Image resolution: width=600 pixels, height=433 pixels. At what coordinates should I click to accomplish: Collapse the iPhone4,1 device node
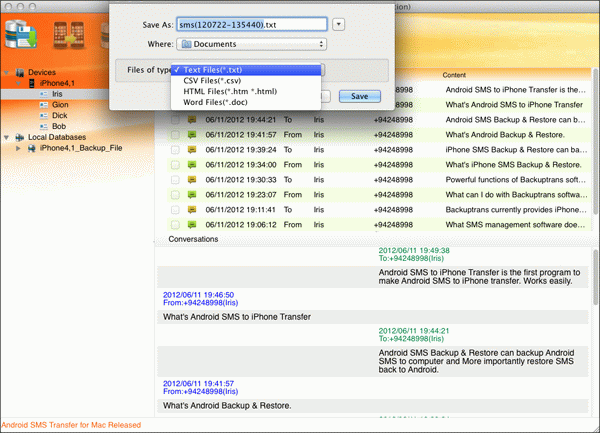pos(18,83)
